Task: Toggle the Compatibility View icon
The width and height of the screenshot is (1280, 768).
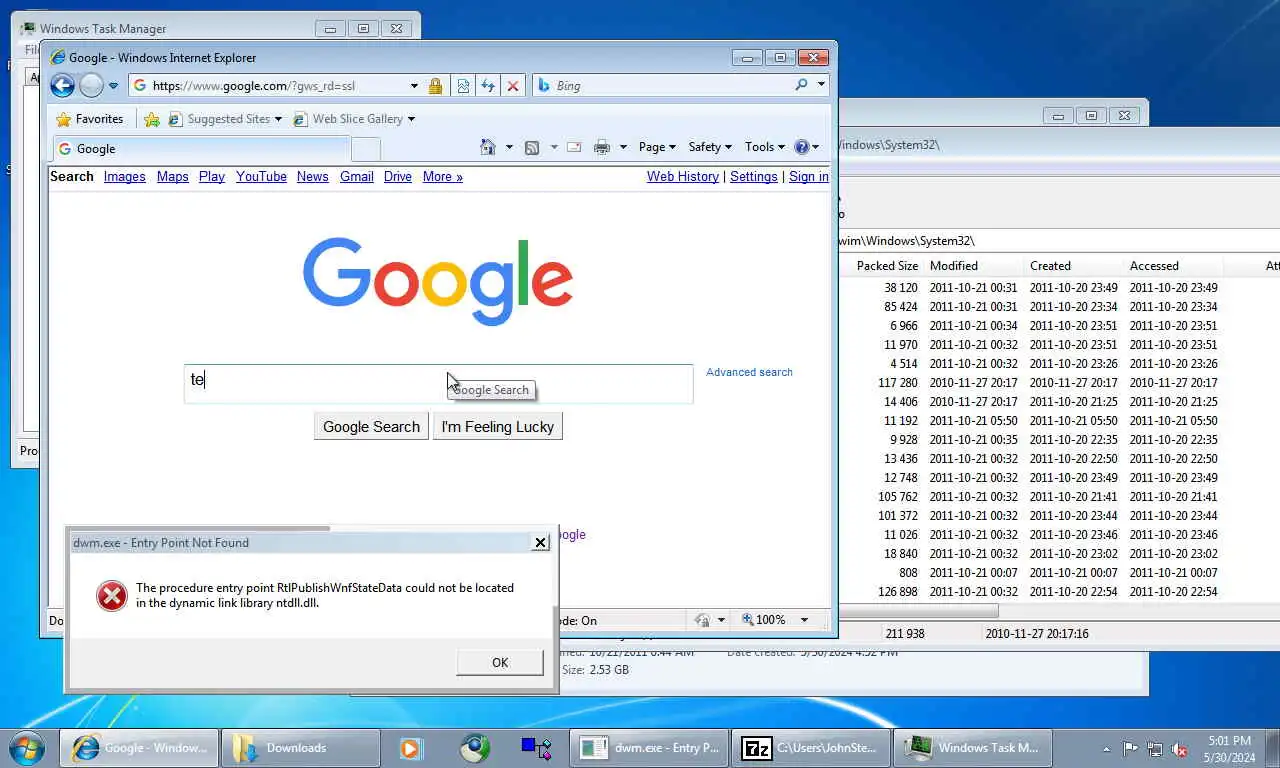Action: coord(463,86)
